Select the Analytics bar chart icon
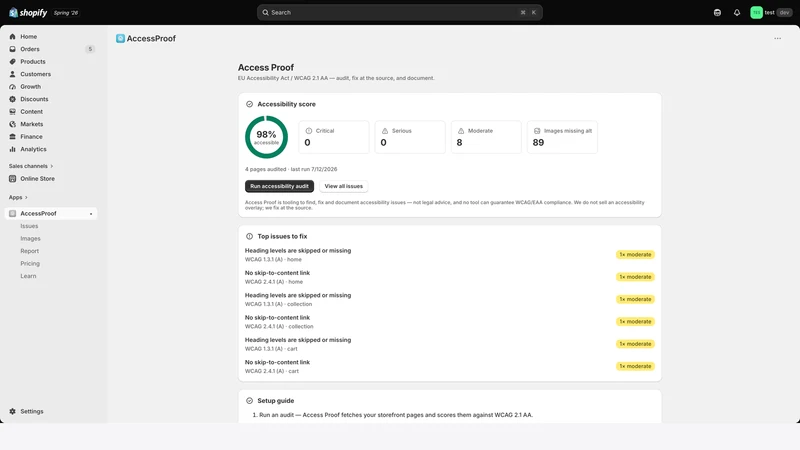The height and width of the screenshot is (450, 800). [12, 149]
